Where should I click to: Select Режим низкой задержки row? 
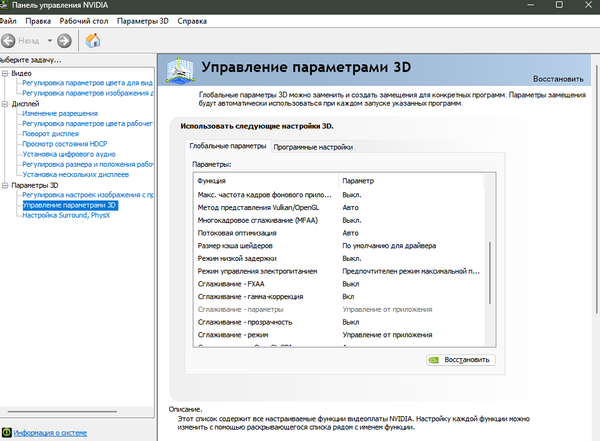tap(341, 258)
